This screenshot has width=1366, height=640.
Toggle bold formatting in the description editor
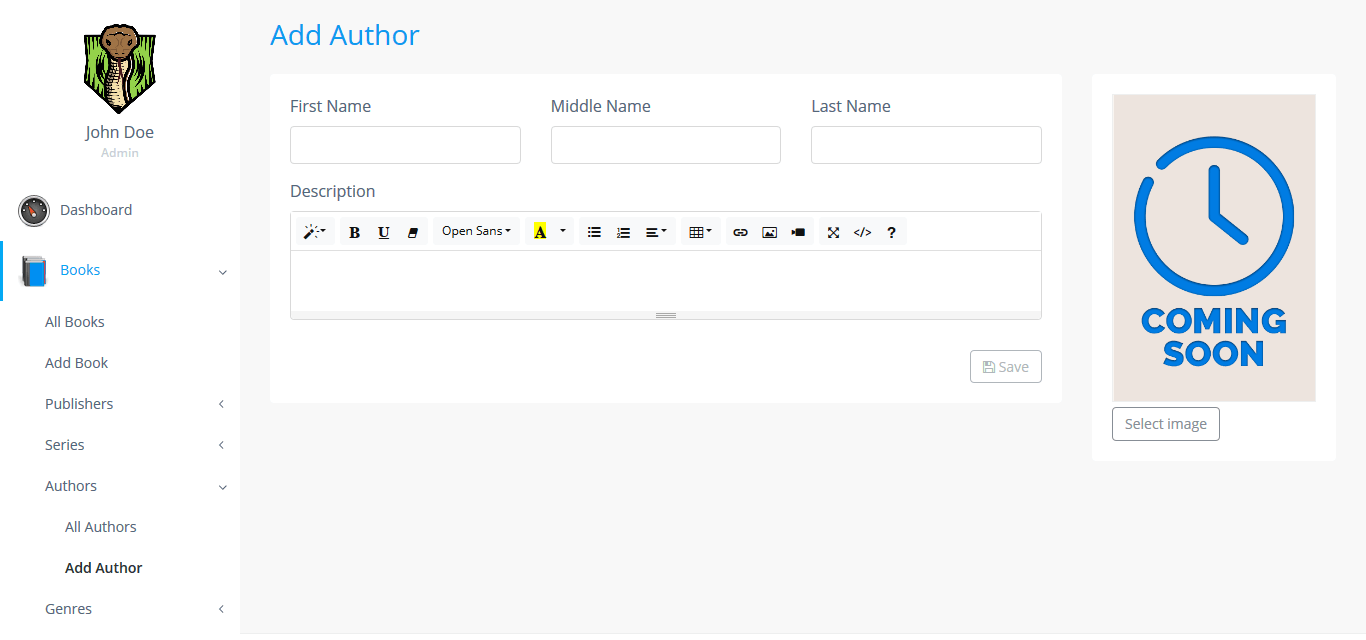(354, 232)
